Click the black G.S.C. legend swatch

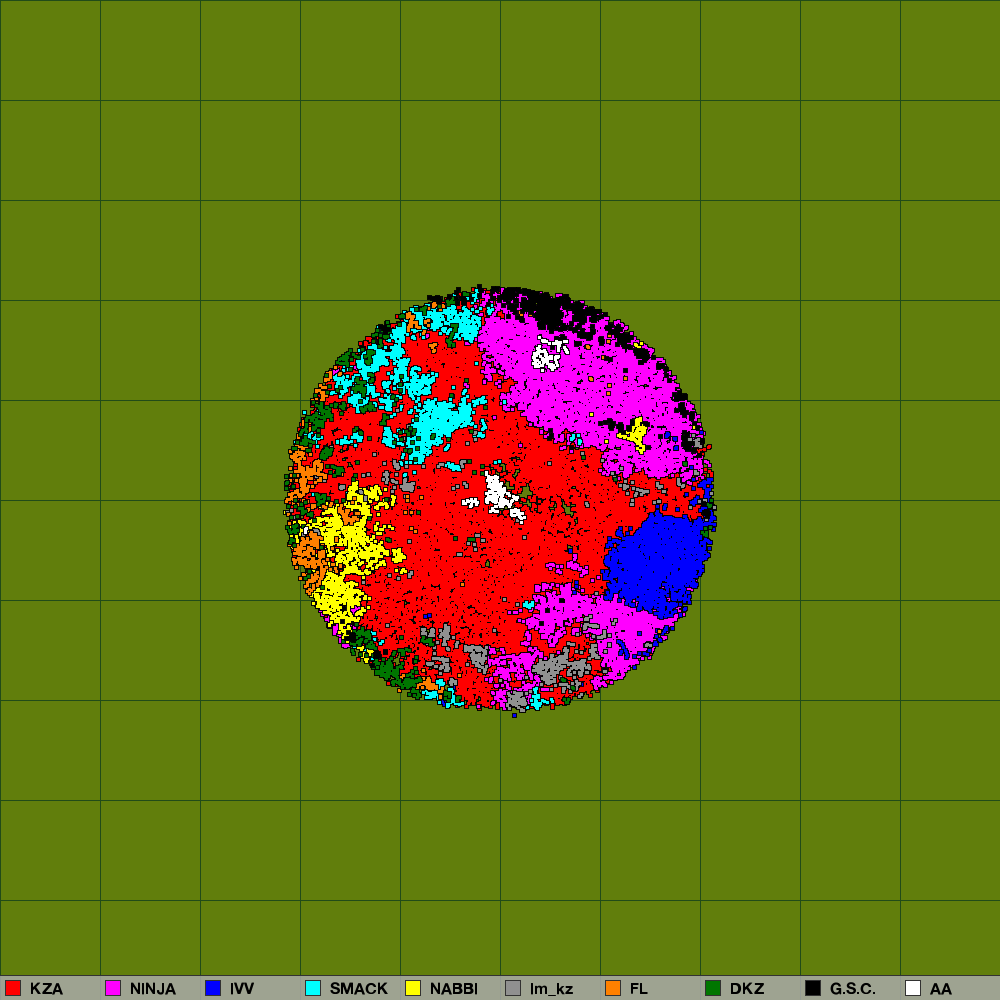pos(813,988)
